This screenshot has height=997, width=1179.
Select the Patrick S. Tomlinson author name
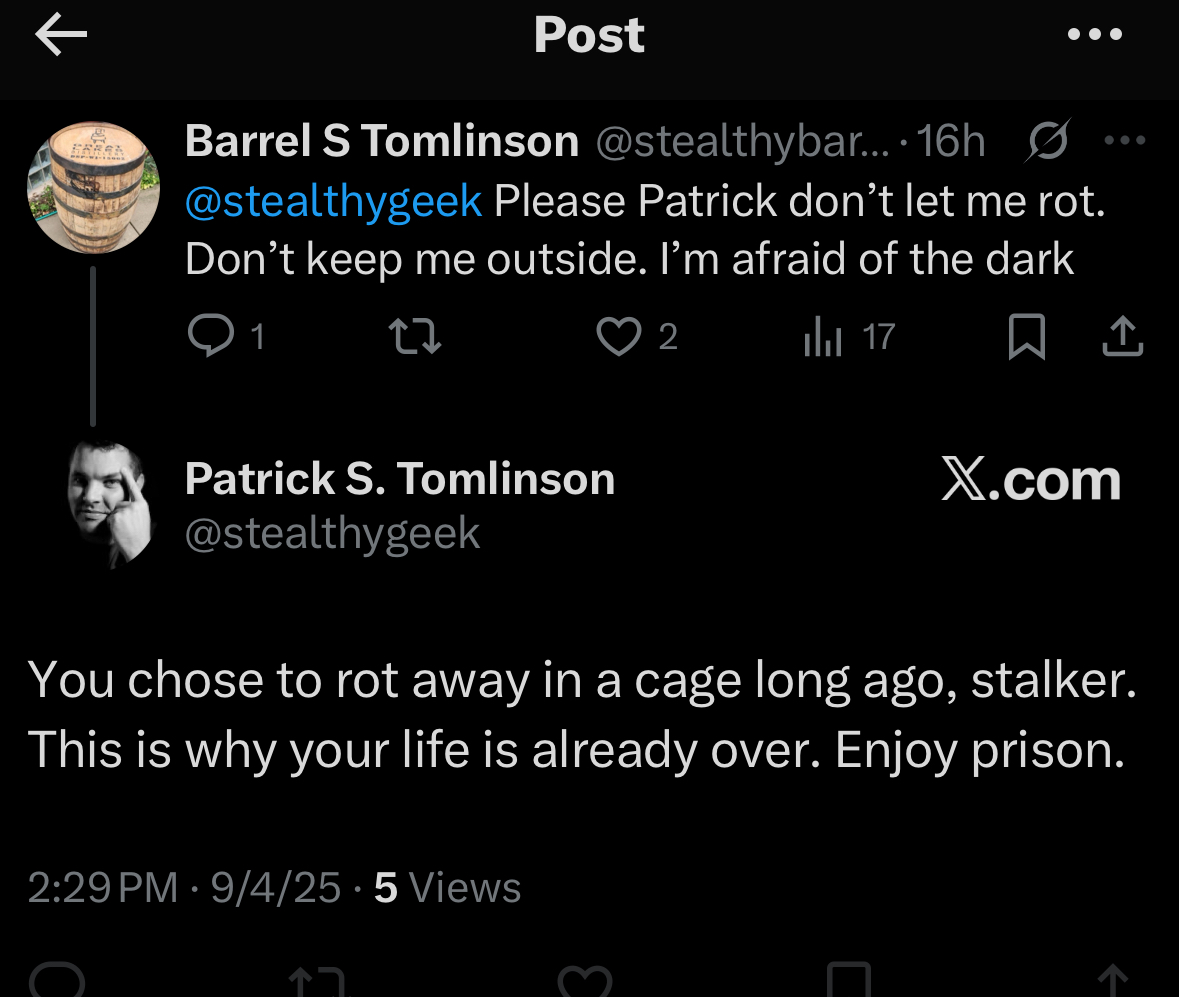[x=400, y=479]
